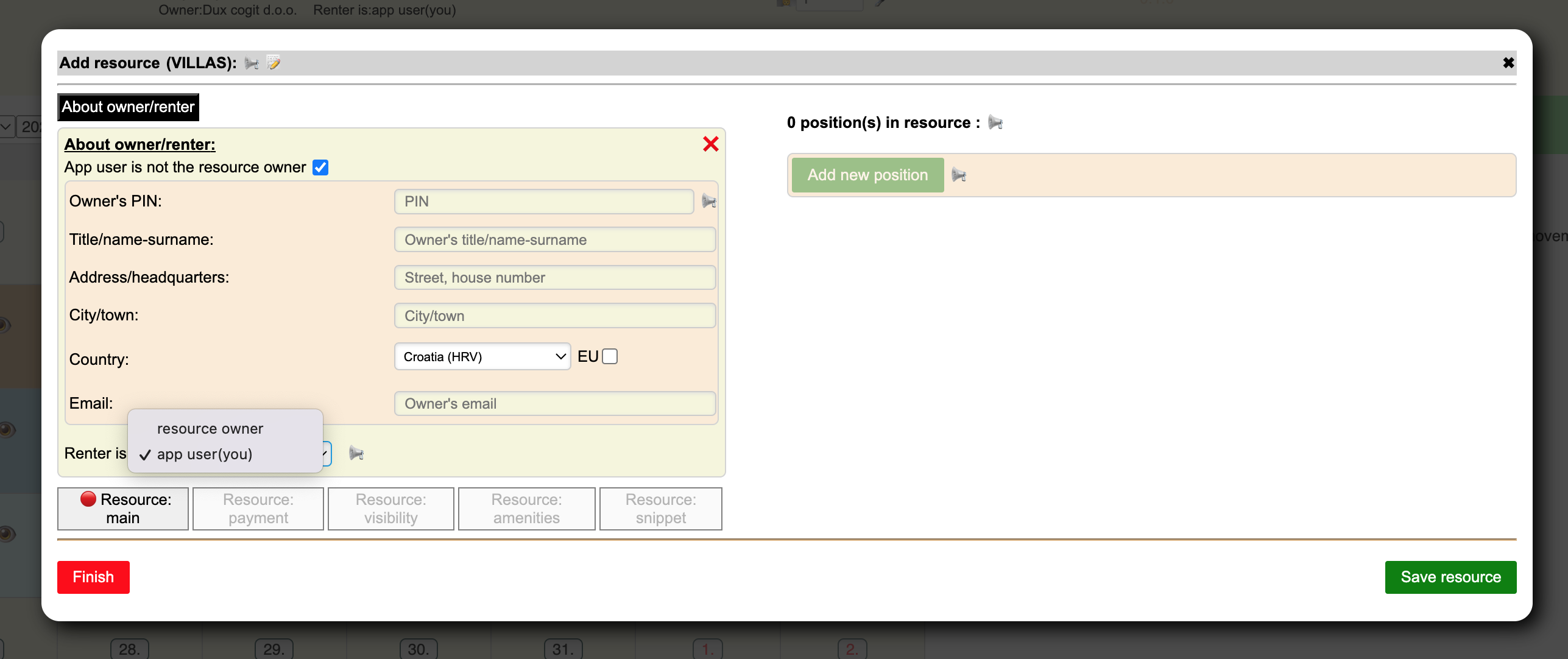The height and width of the screenshot is (659, 1568).
Task: Choose 'app user(you)' renter option
Action: (205, 454)
